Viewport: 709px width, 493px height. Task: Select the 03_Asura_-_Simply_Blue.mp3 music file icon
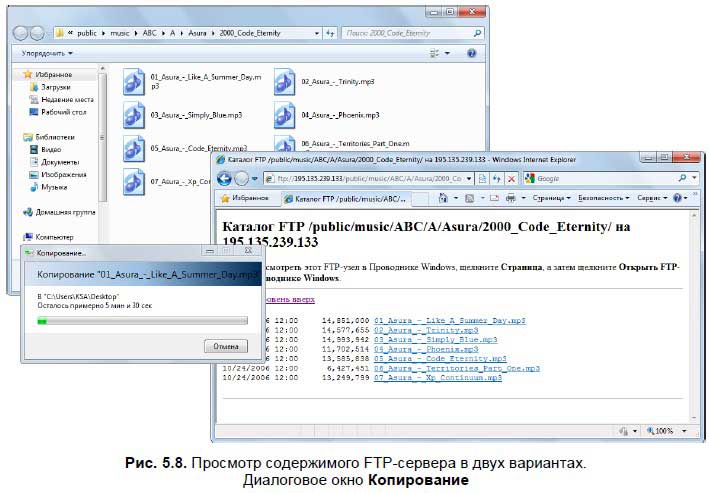[x=135, y=116]
